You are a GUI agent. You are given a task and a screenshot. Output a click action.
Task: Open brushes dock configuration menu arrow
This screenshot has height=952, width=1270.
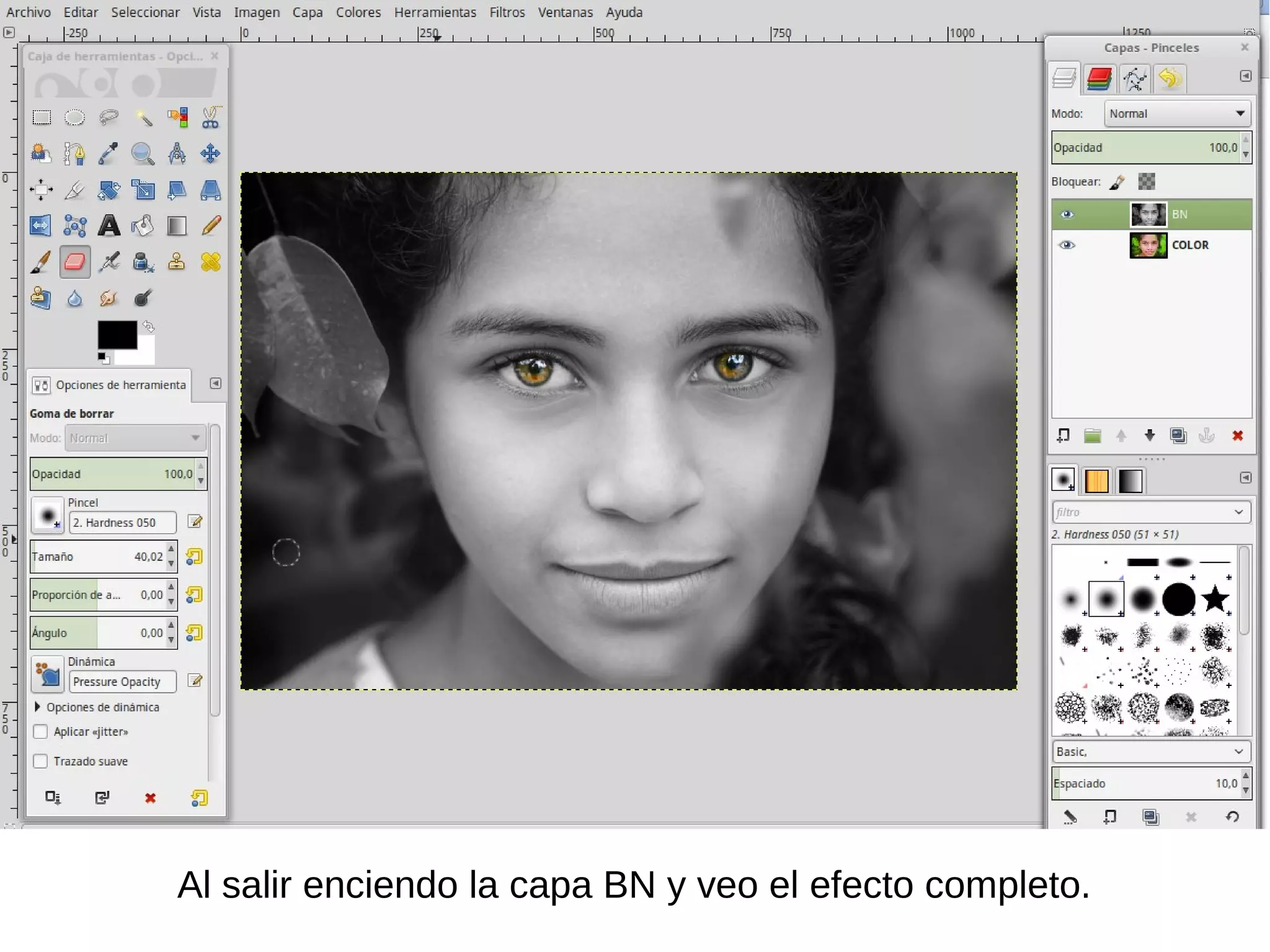(x=1246, y=478)
